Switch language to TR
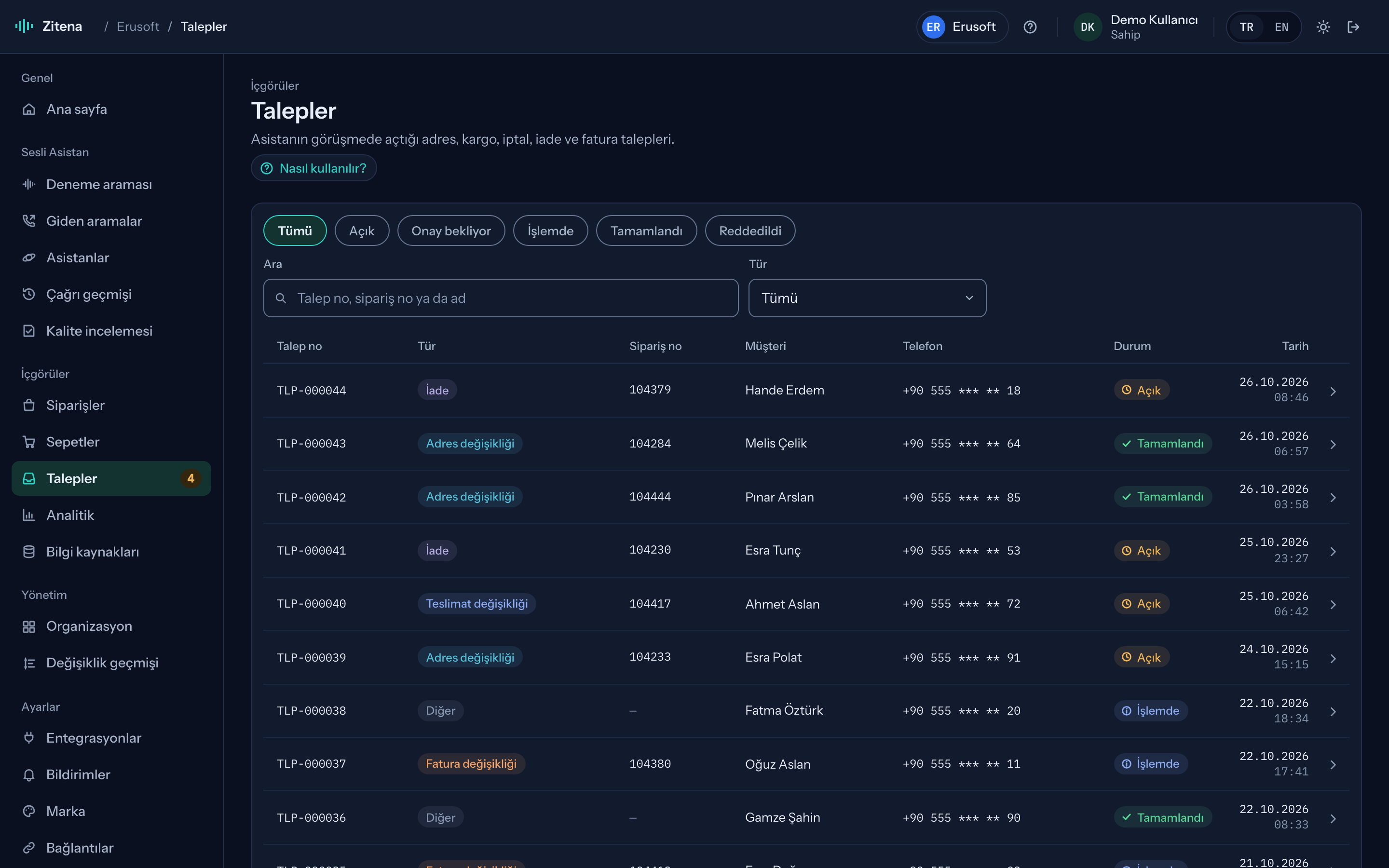This screenshot has height=868, width=1389. [x=1246, y=27]
